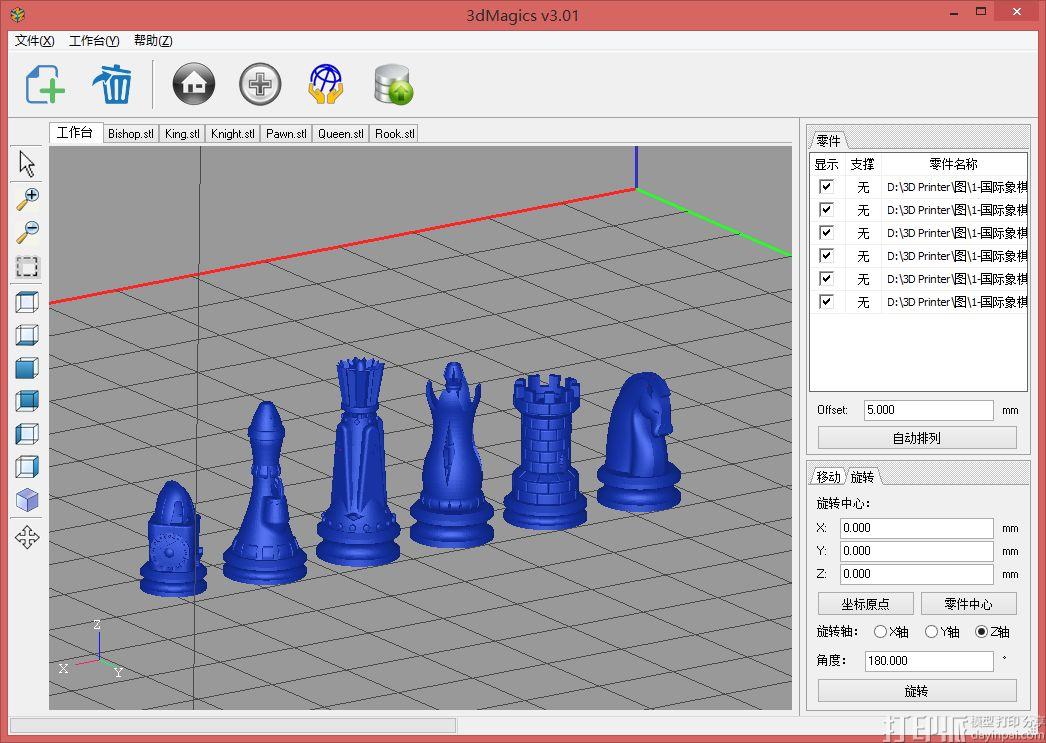Switch to the 移动 tab

pyautogui.click(x=828, y=477)
